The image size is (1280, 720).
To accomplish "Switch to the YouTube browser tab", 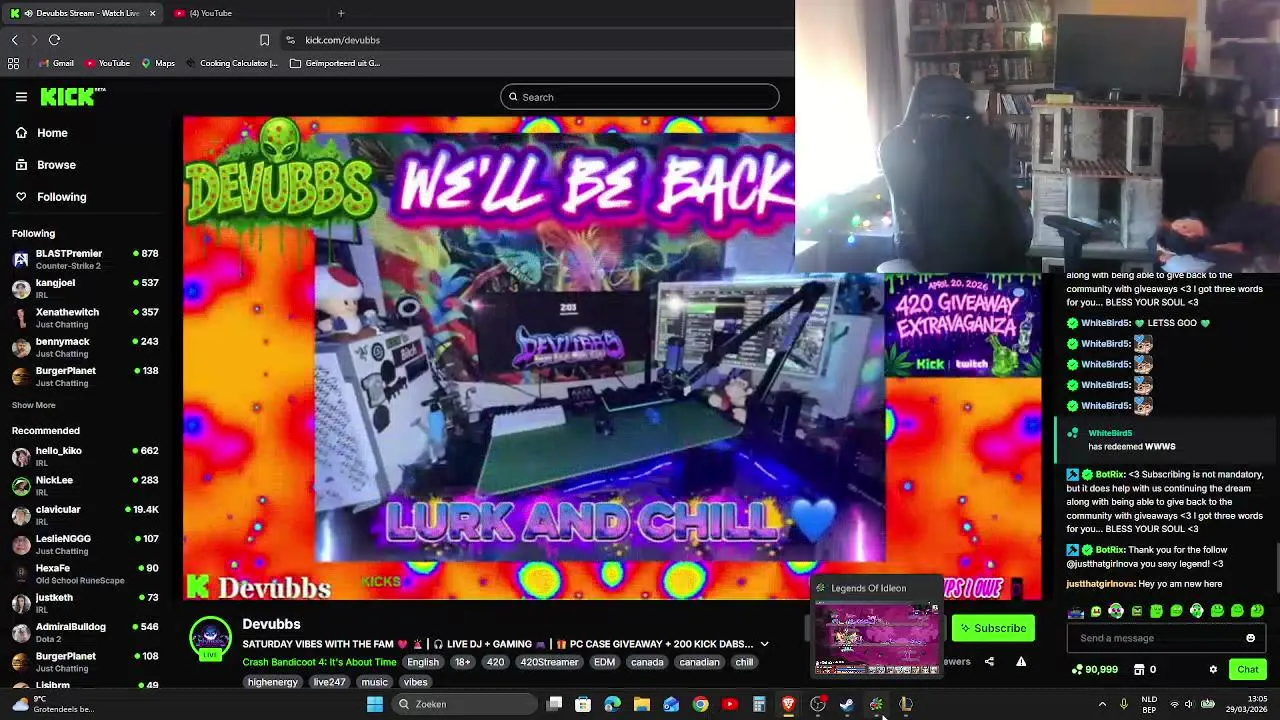I will [x=246, y=13].
